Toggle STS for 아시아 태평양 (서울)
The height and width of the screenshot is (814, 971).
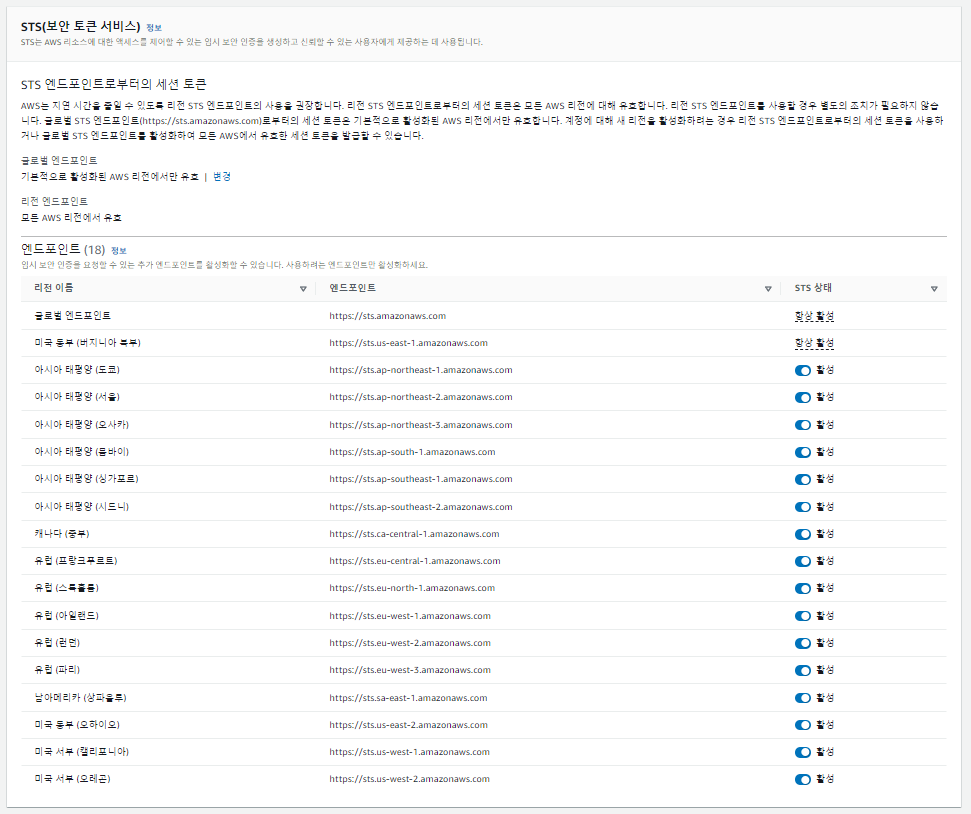(x=803, y=398)
